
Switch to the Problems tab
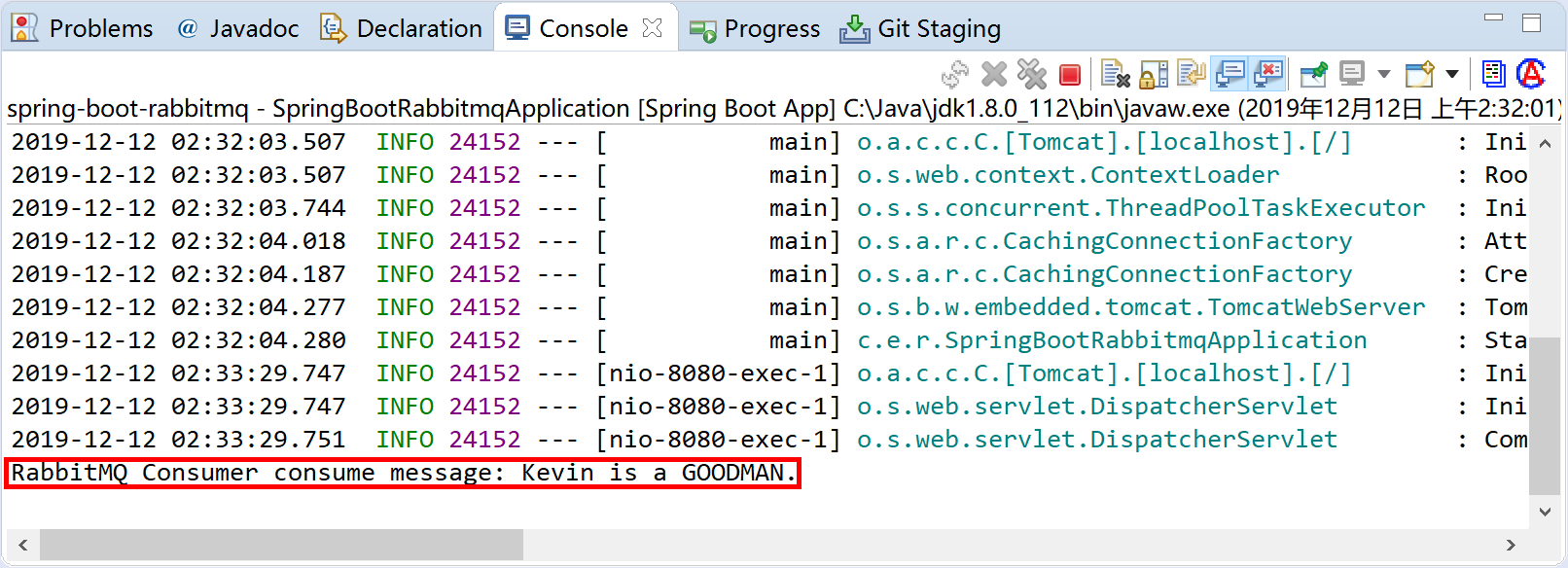83,29
